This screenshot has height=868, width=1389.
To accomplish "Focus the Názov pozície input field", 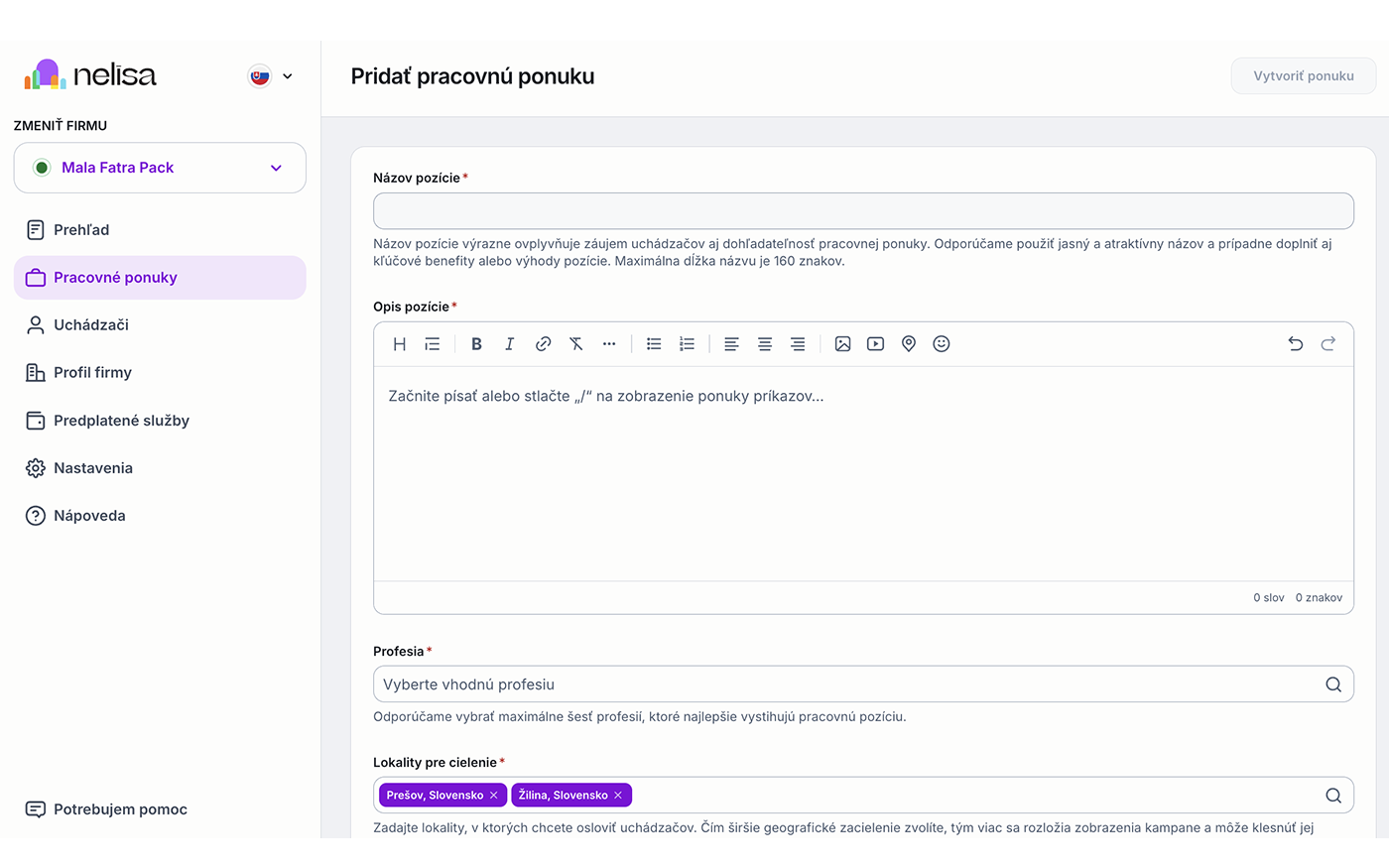I will 863,211.
